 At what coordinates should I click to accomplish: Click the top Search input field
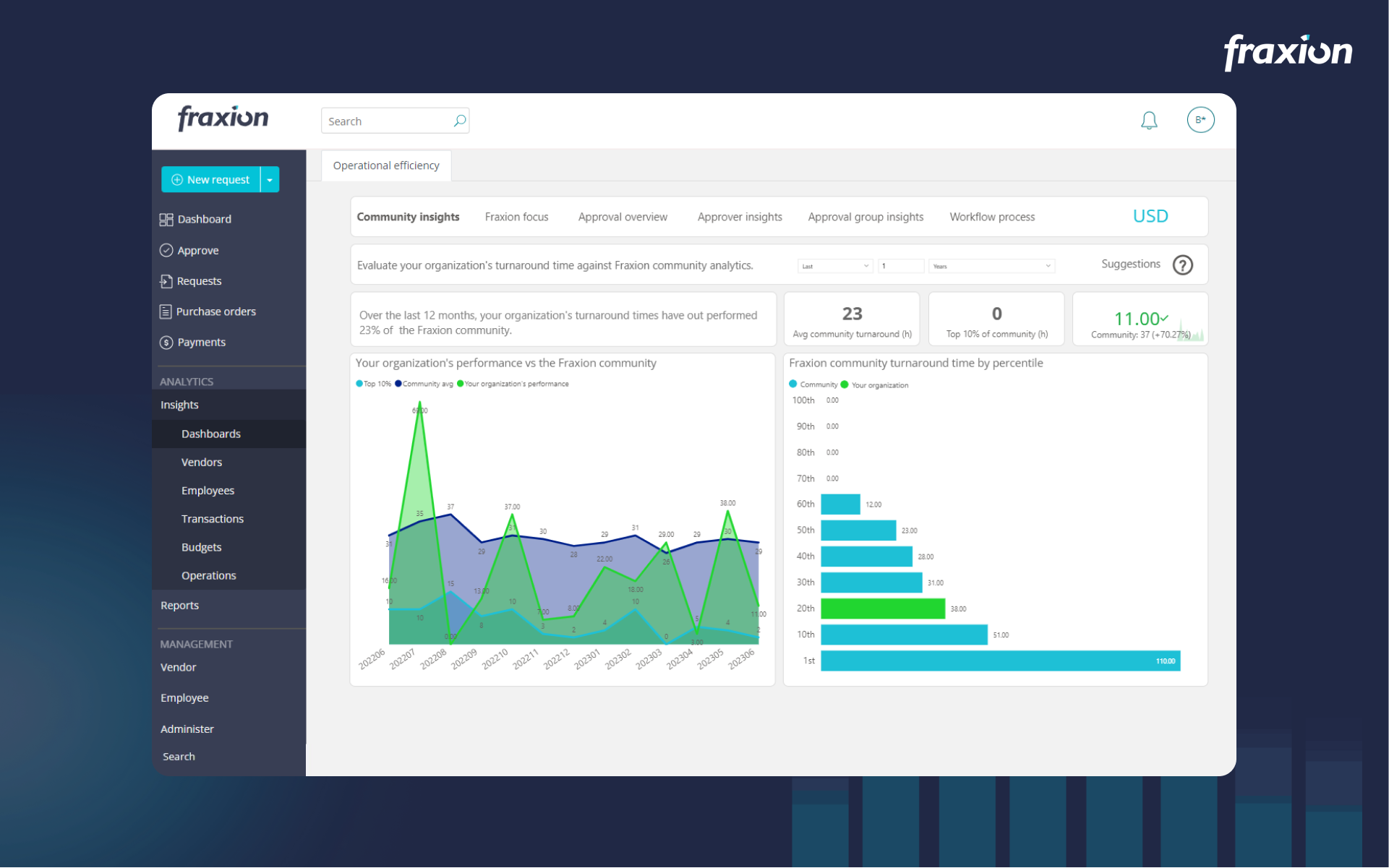395,121
